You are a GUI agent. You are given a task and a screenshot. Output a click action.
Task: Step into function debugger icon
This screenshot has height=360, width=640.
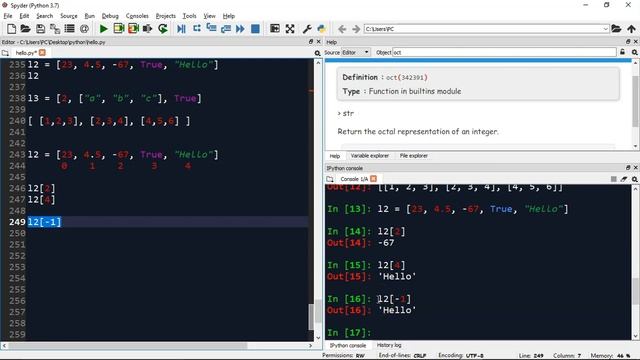(211, 29)
